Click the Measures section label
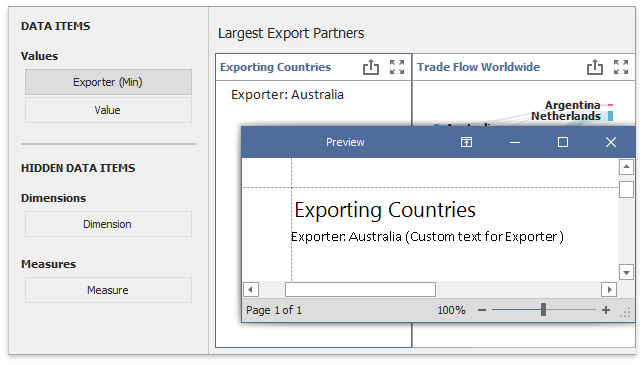 pyautogui.click(x=48, y=264)
